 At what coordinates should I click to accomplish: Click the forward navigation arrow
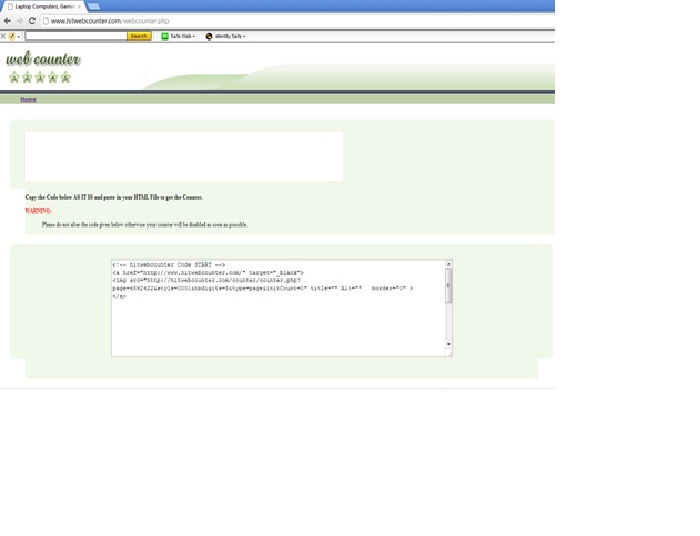(x=20, y=21)
